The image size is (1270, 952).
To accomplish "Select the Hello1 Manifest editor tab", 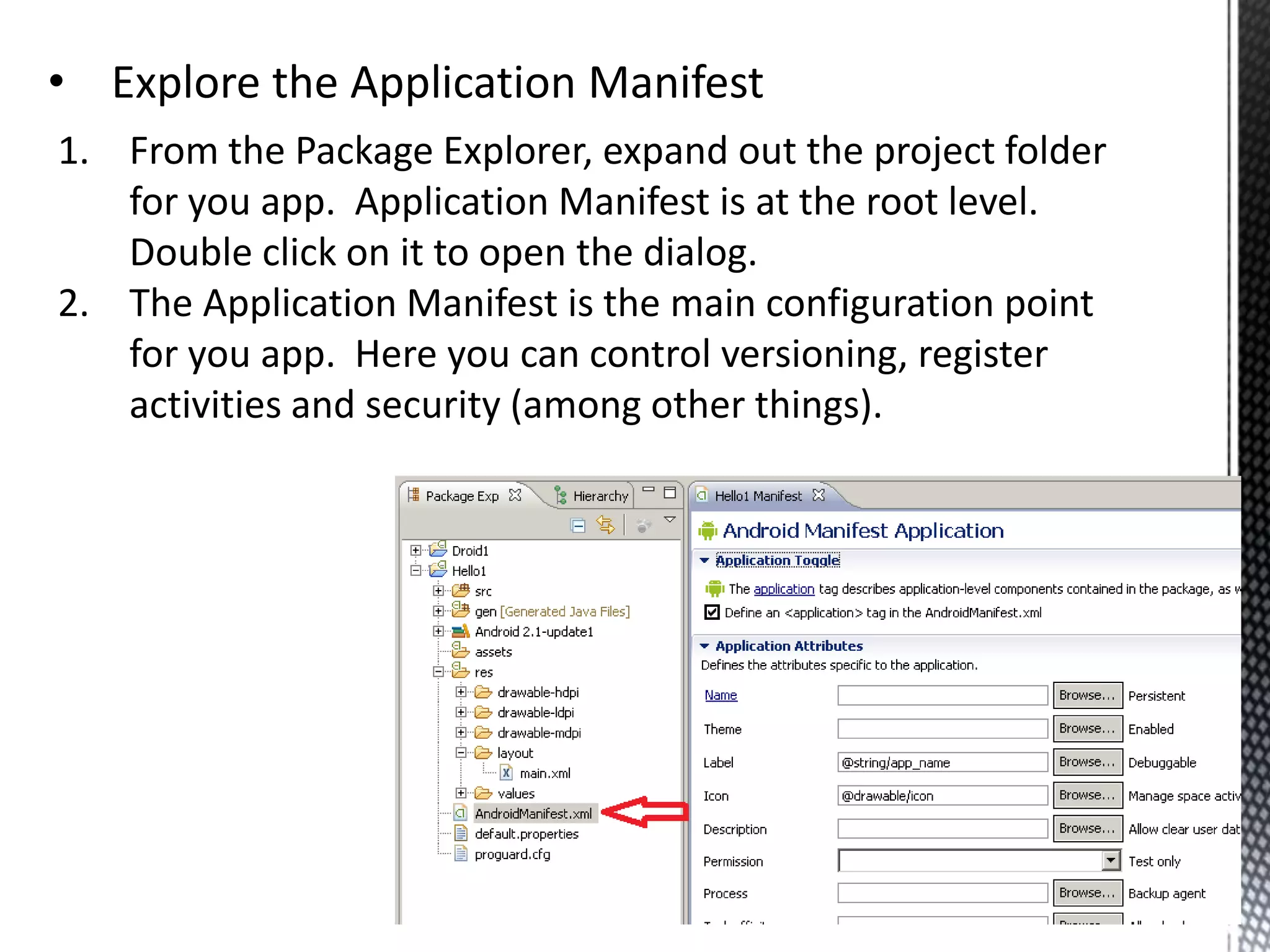I will [757, 496].
